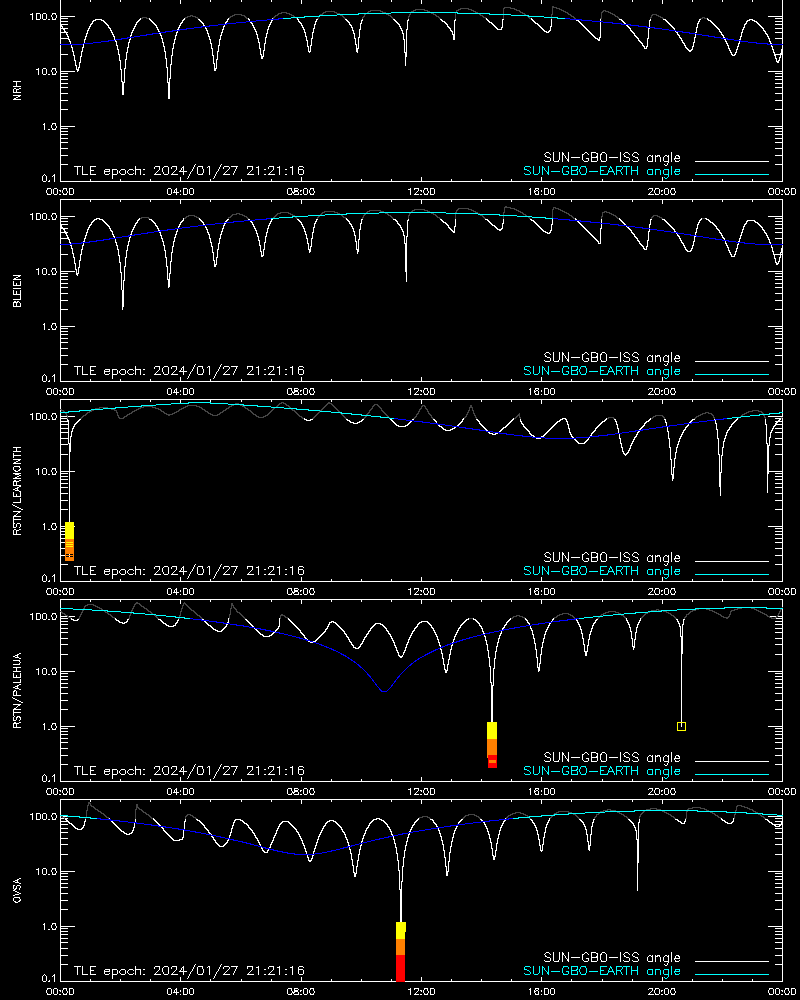The width and height of the screenshot is (800, 1000).
Task: Click the 04:00 tick label under PALEHUA panel
Action: tap(181, 791)
